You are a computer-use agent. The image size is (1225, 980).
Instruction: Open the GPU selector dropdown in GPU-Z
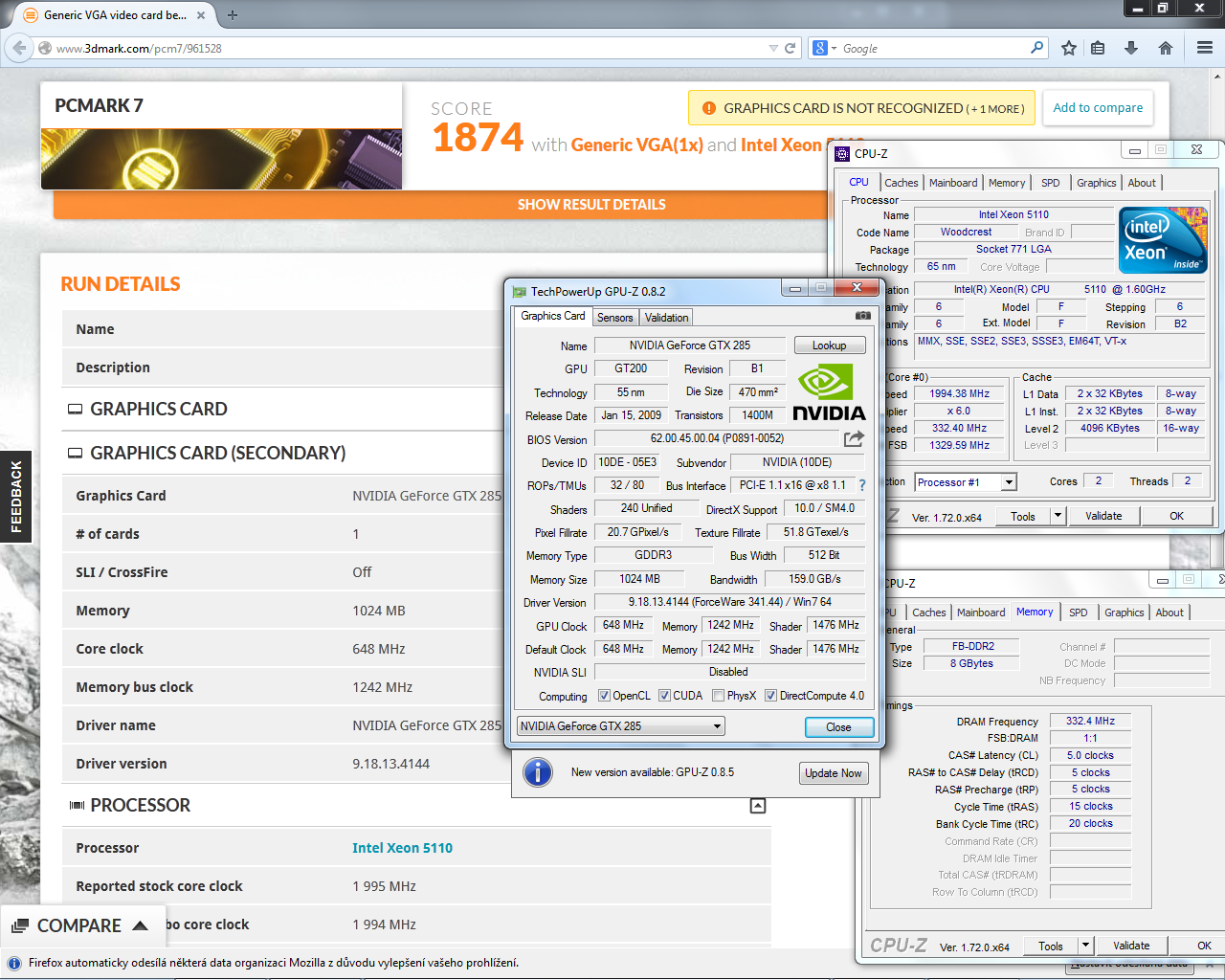click(621, 726)
